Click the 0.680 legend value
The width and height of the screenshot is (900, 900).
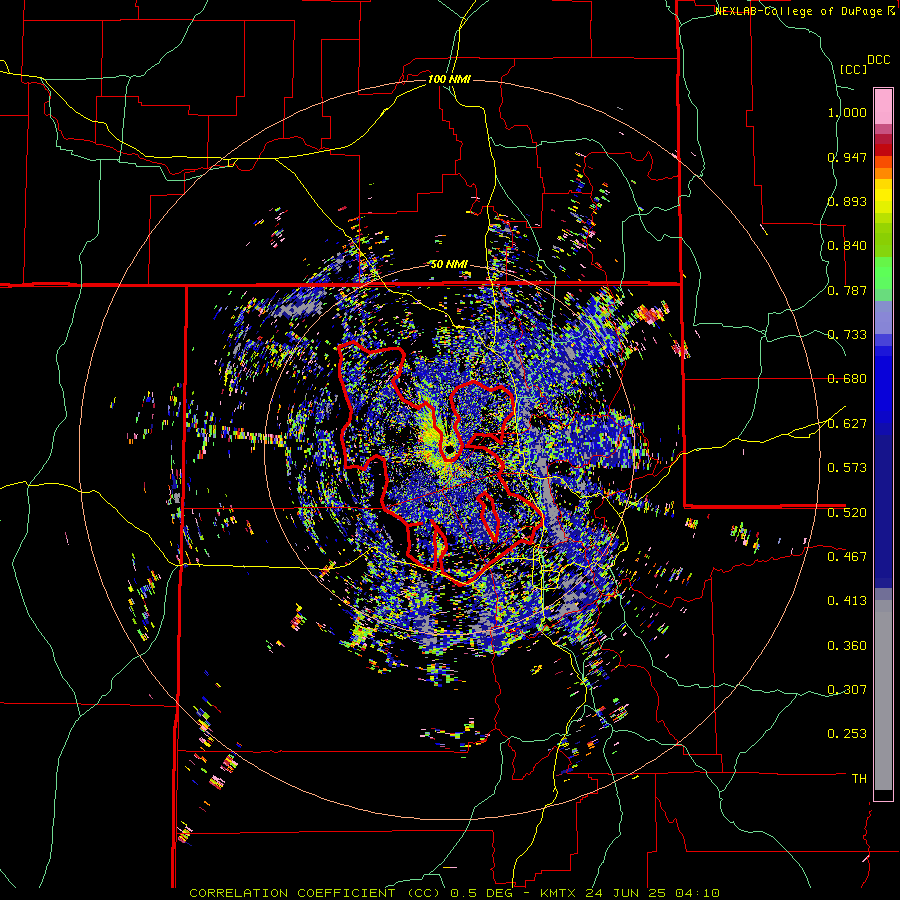click(x=847, y=379)
